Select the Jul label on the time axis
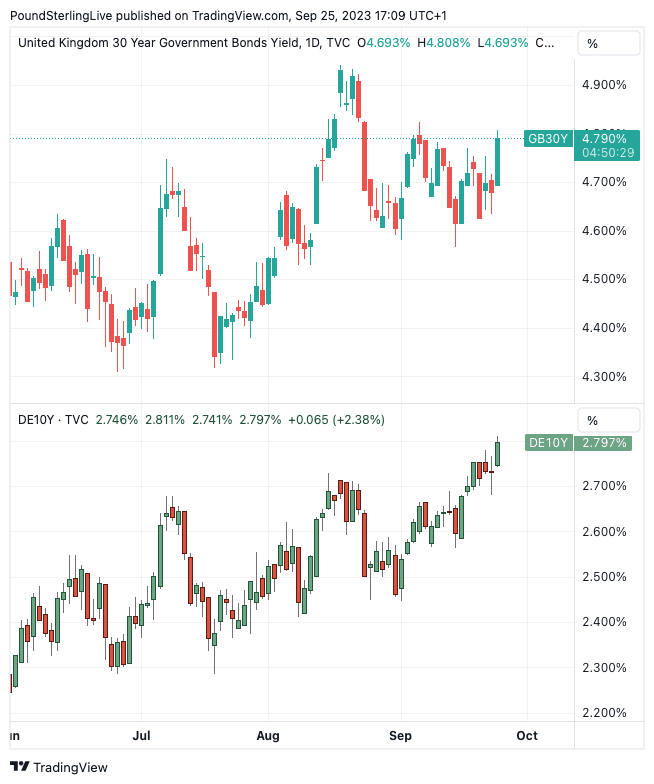Screen dimensions: 654x784 tap(141, 736)
